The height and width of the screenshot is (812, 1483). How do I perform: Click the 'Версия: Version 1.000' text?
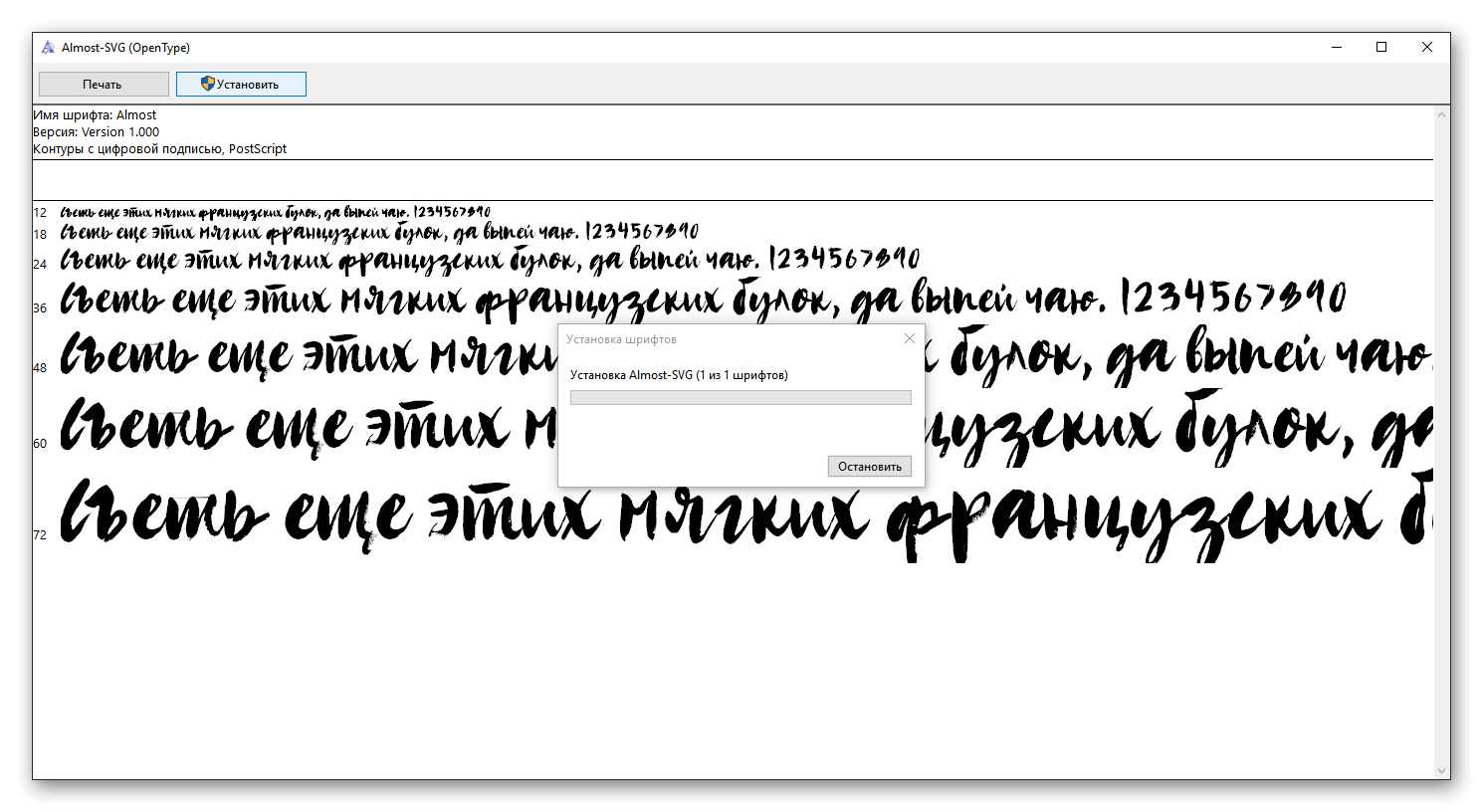tap(96, 132)
